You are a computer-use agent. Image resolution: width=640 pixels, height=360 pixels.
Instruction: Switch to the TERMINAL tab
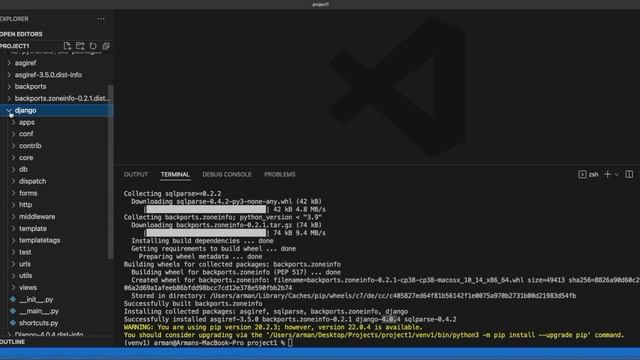click(x=175, y=174)
